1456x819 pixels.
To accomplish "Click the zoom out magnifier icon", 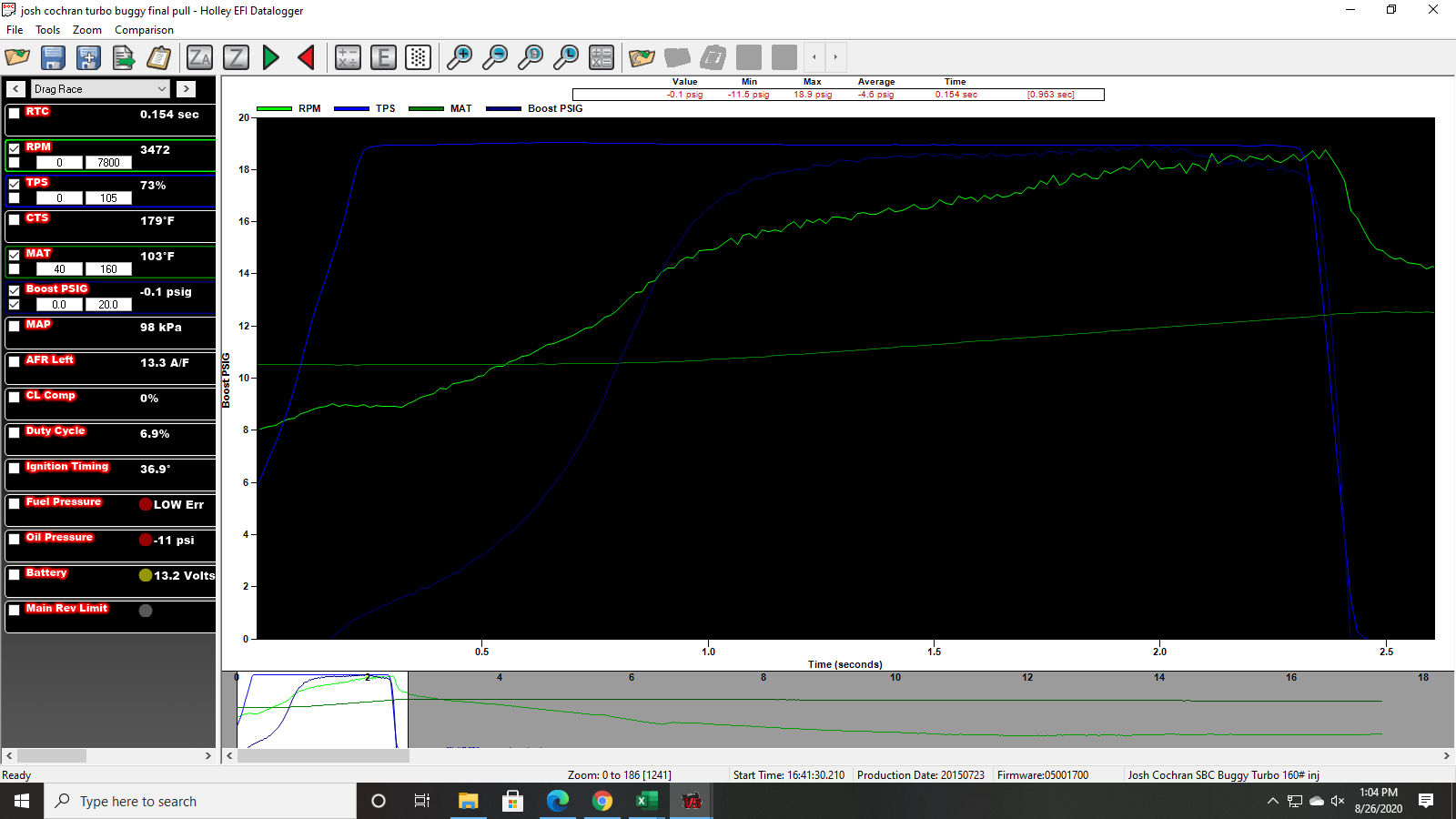I will (x=495, y=57).
